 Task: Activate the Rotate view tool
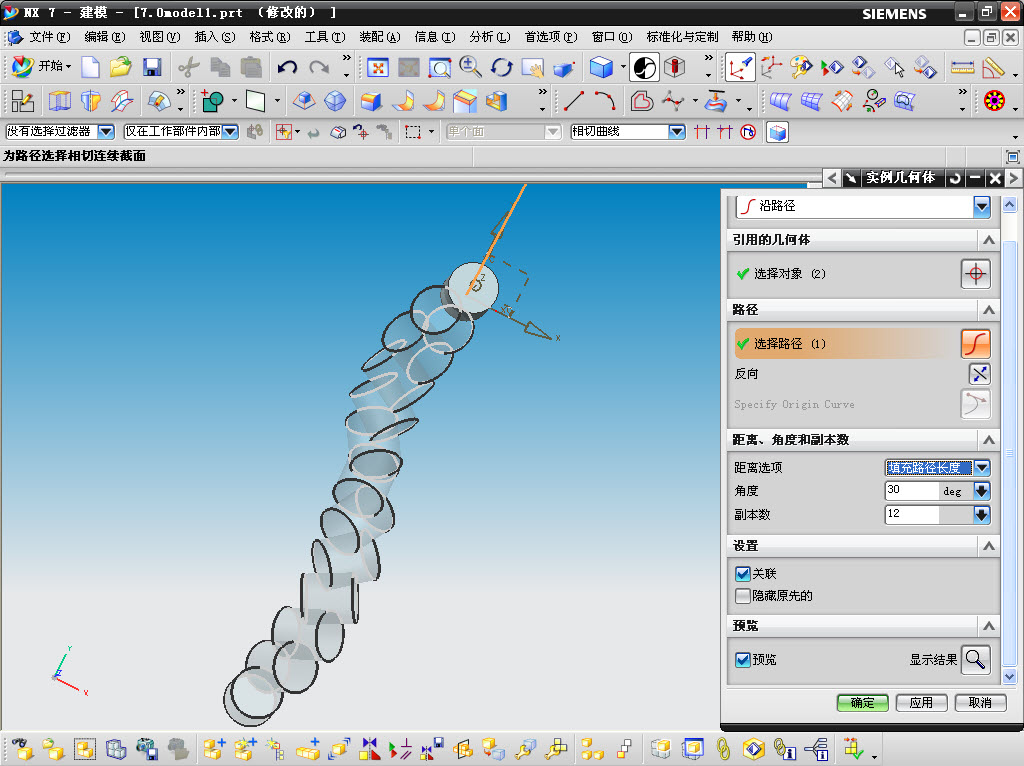tap(501, 67)
